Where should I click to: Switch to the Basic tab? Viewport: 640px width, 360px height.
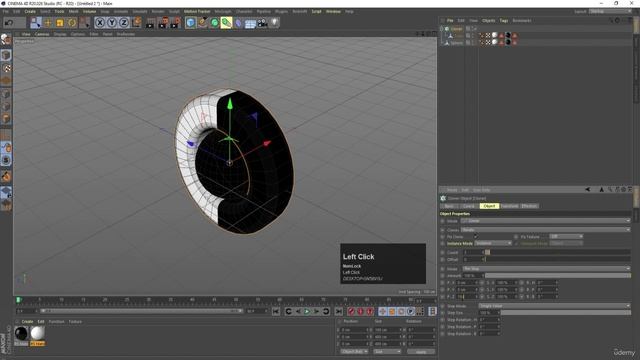(x=449, y=206)
